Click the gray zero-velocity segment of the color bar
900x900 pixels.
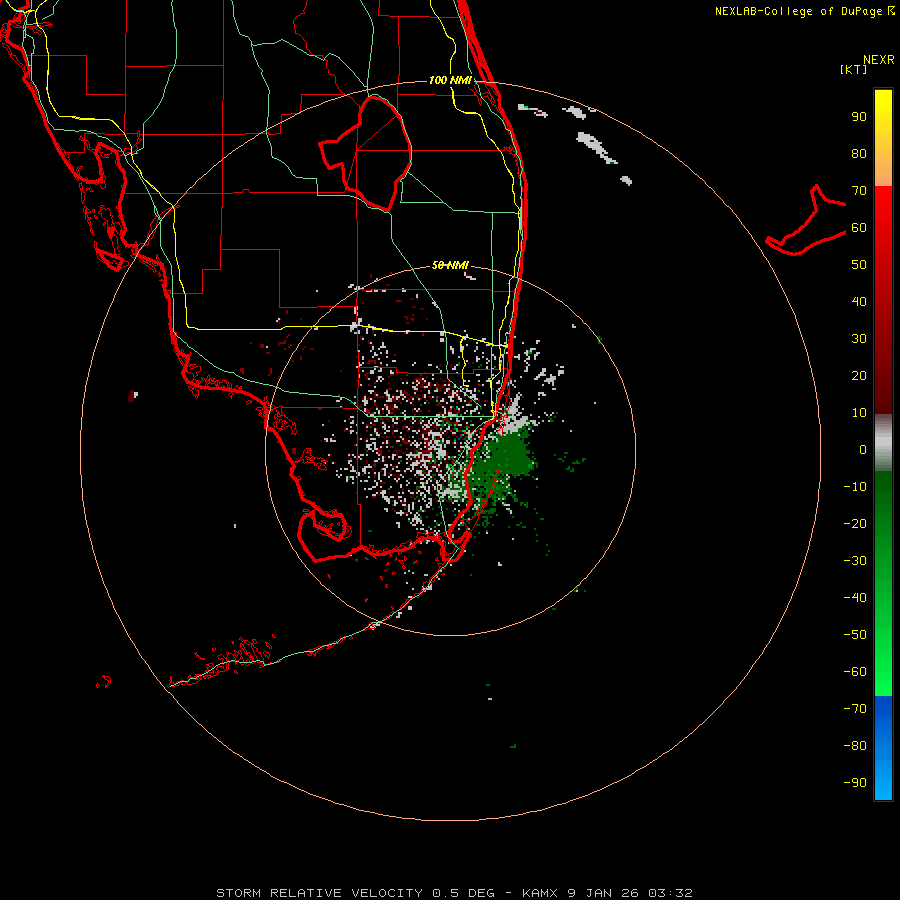(x=883, y=443)
